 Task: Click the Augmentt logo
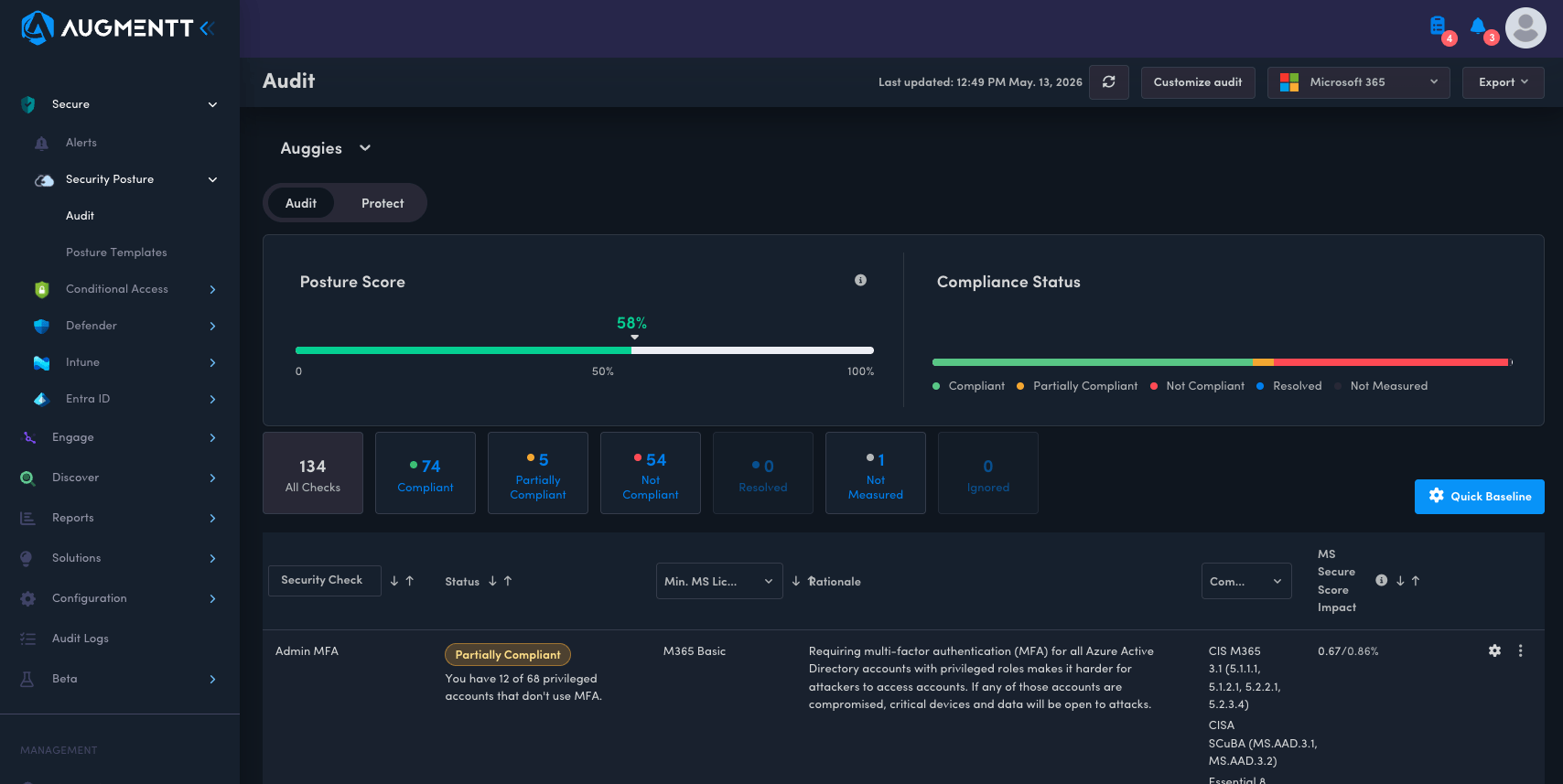pyautogui.click(x=106, y=28)
